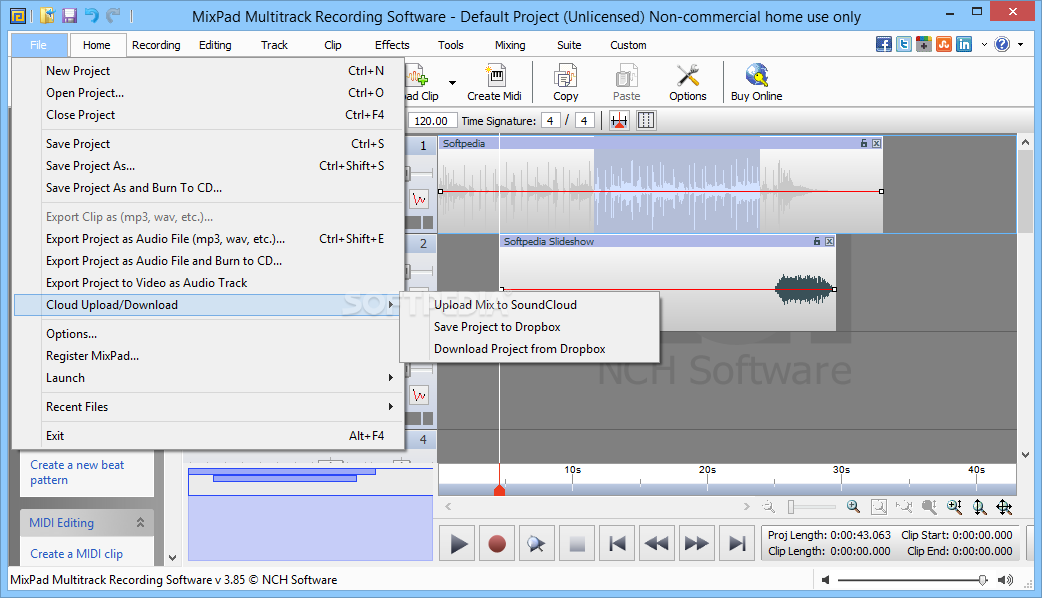Toggle the red snap marker button
Viewport: 1042px width, 598px height.
click(x=619, y=121)
